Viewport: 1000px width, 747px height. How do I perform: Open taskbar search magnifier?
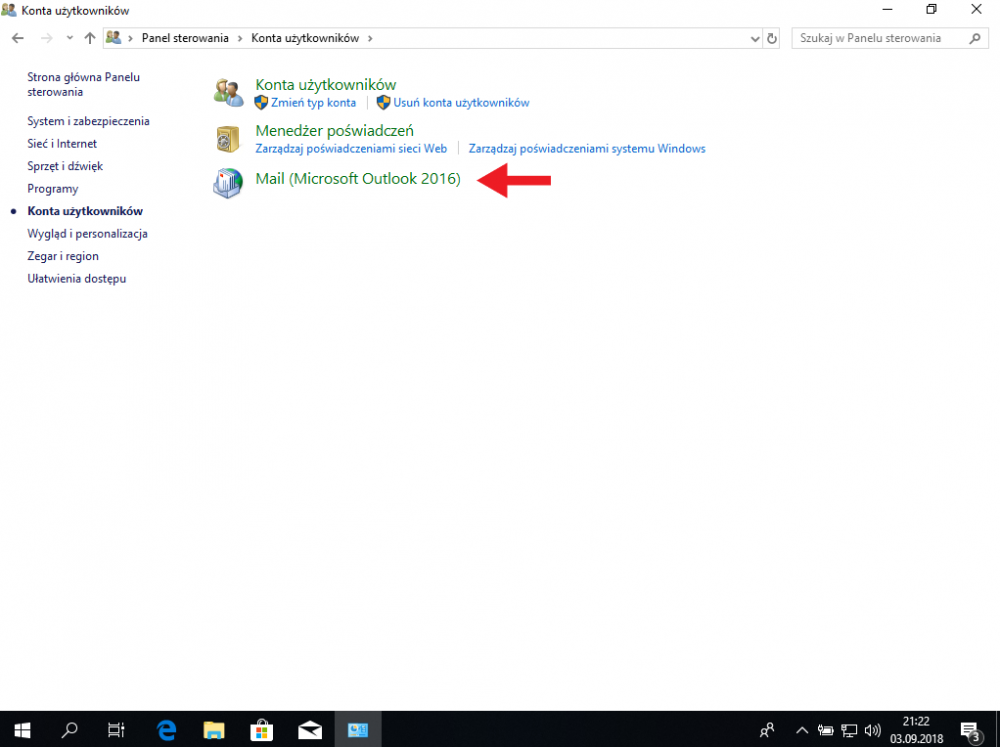(69, 730)
